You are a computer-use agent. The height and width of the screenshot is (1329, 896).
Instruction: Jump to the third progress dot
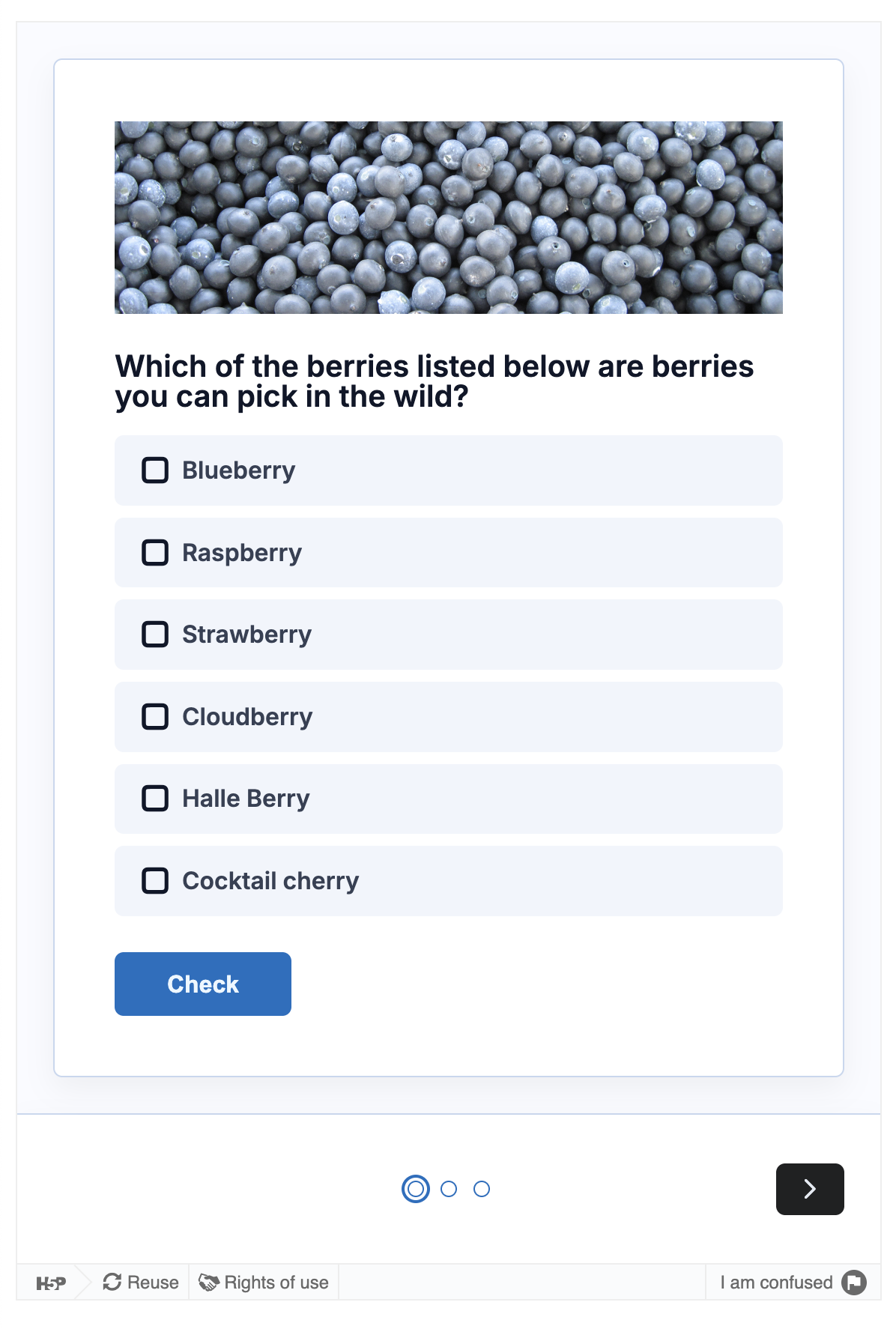click(482, 1189)
